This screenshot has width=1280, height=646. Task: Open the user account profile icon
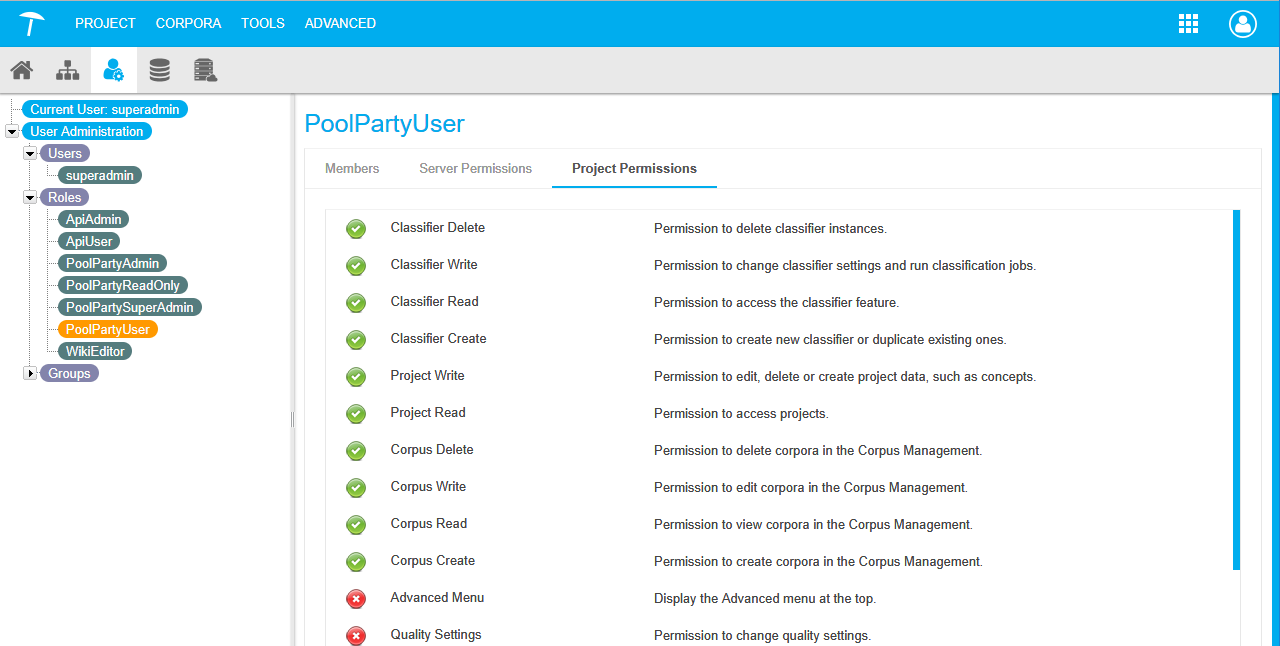tap(1243, 24)
